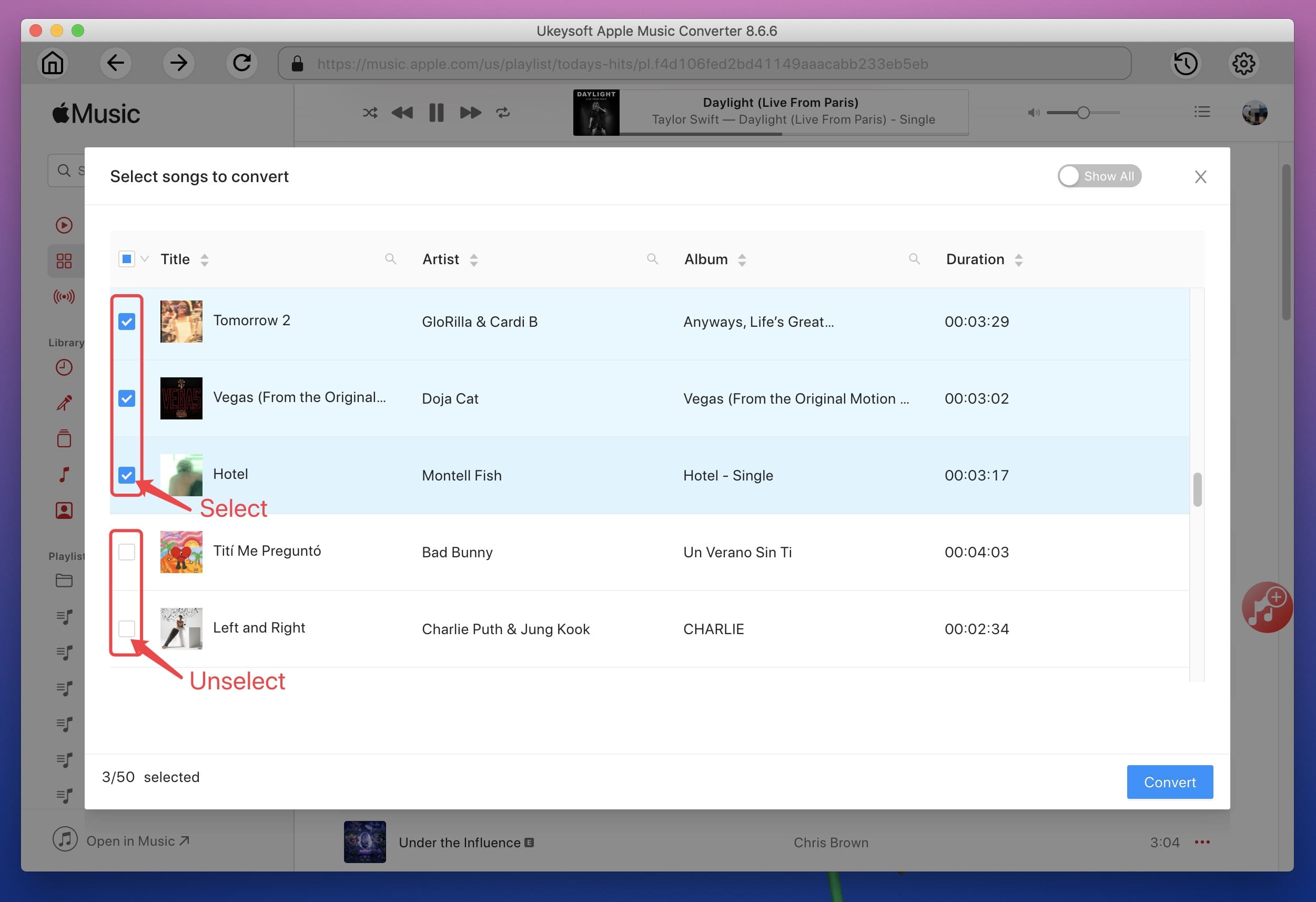Click the rewind playback icon
1316x902 pixels.
tap(402, 111)
